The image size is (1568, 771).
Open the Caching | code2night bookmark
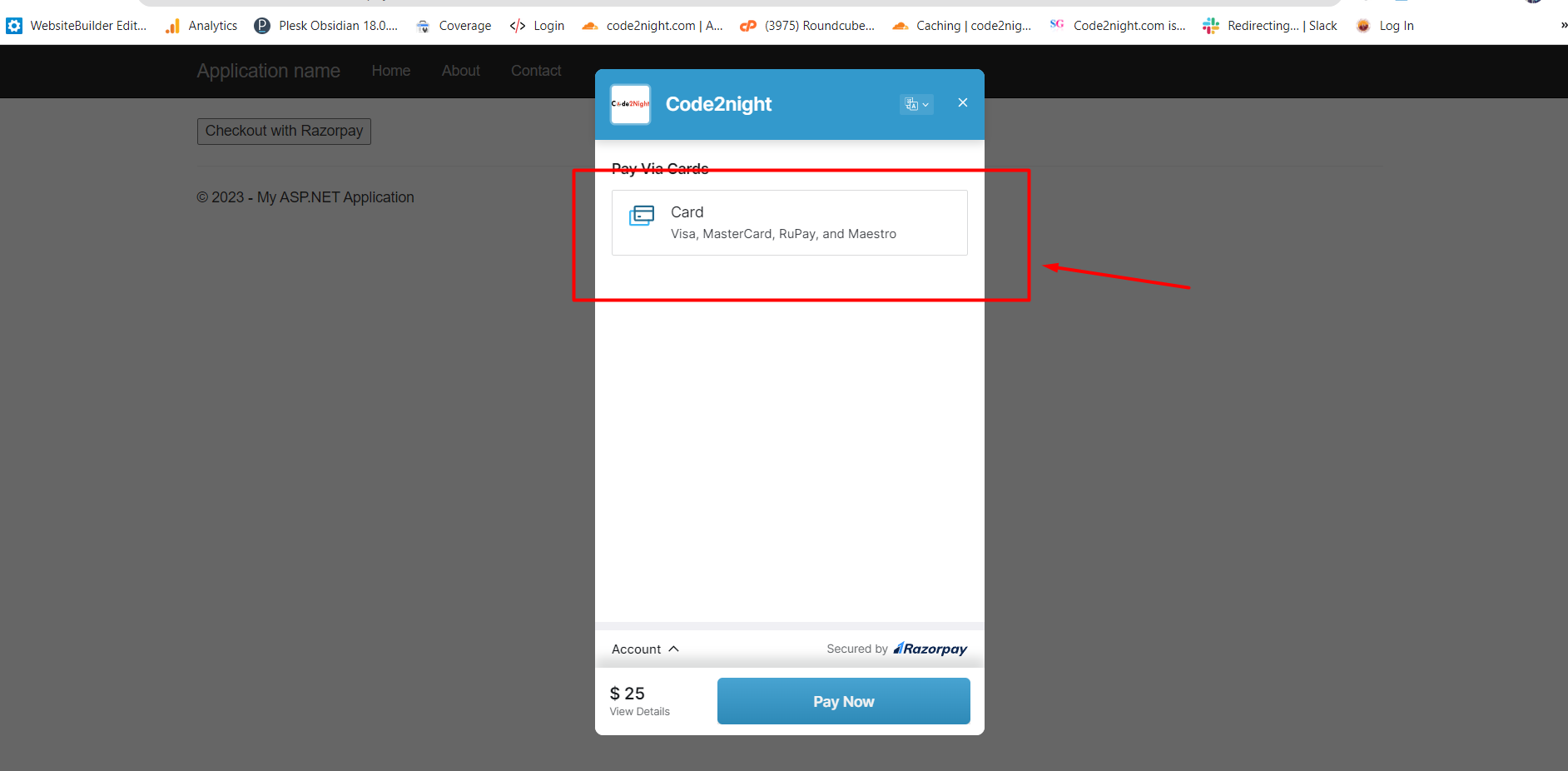[962, 26]
